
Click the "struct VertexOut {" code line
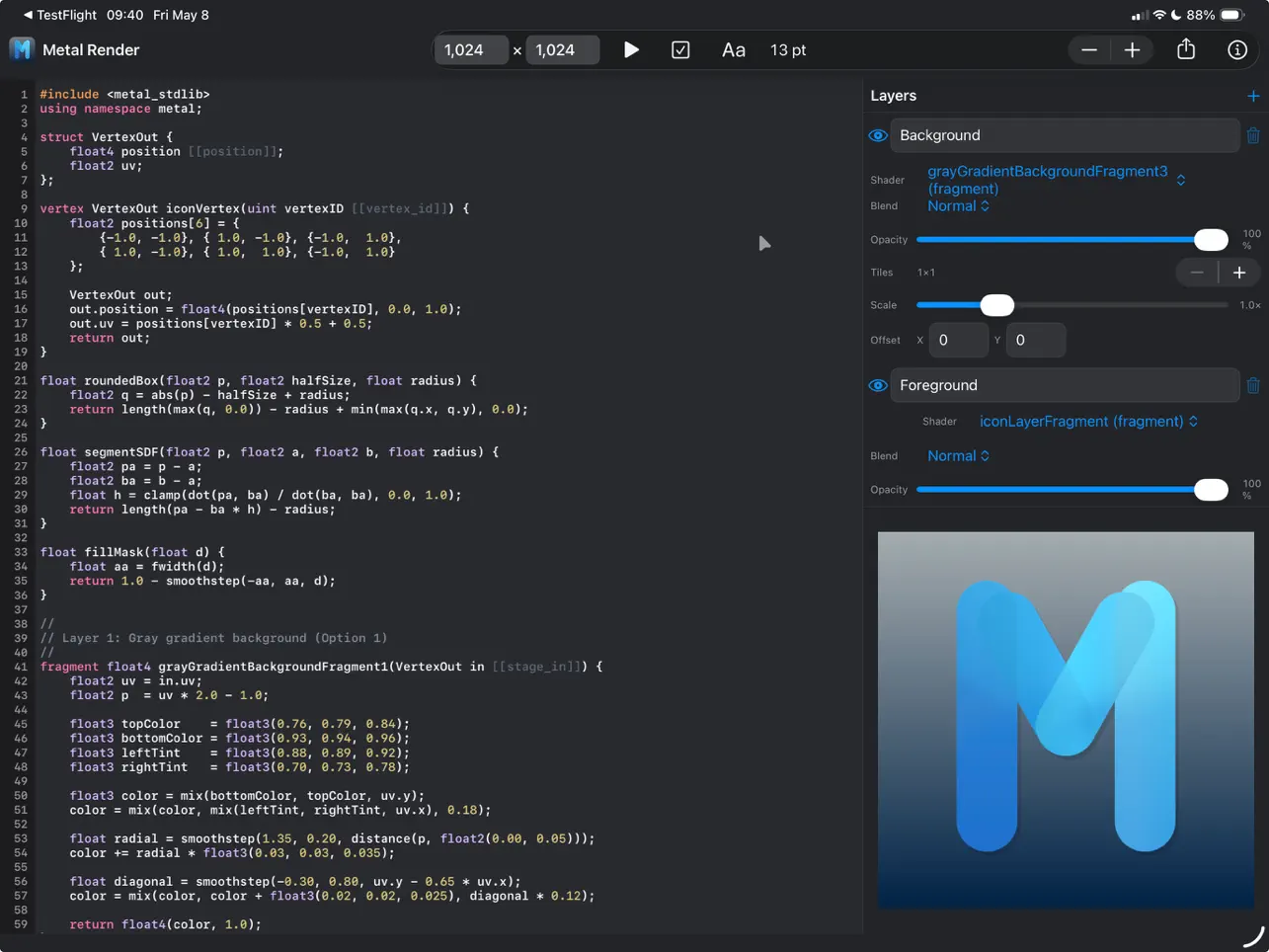pyautogui.click(x=106, y=137)
